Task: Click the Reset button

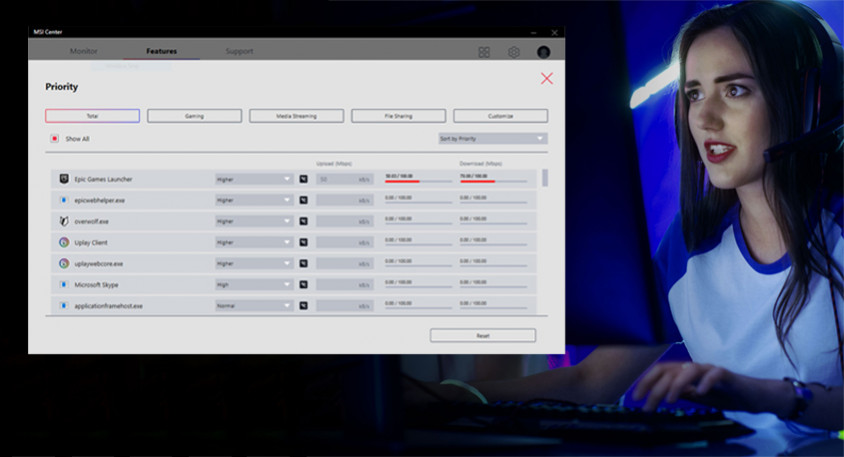Action: pos(483,335)
